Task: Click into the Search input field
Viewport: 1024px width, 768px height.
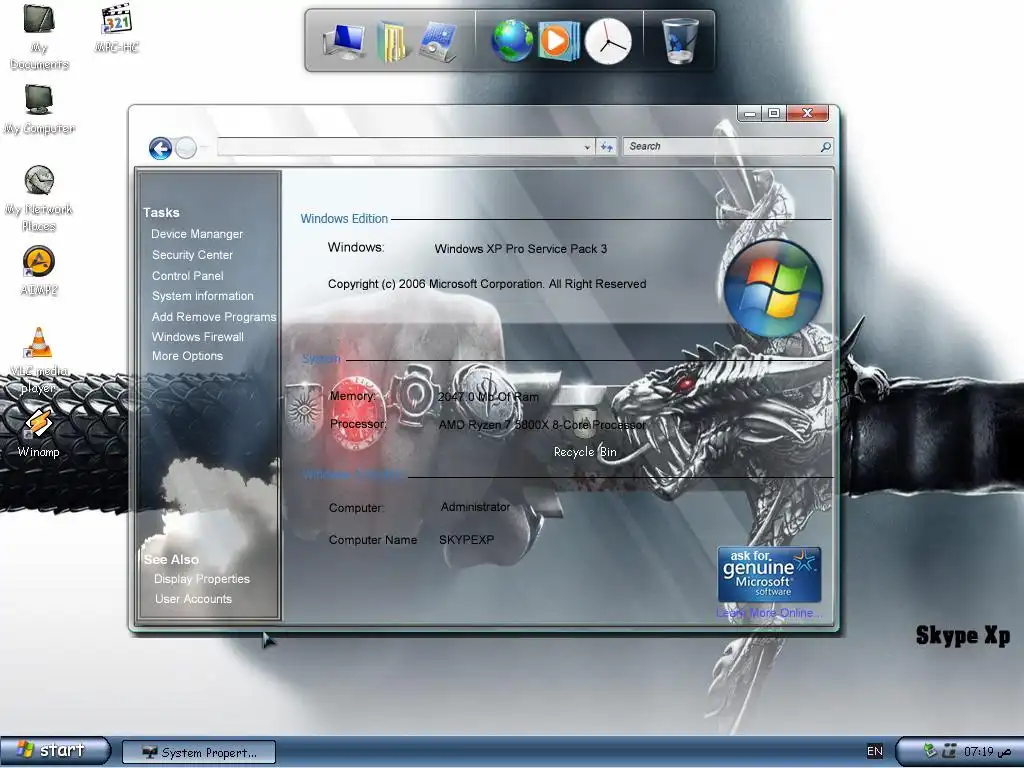Action: (x=722, y=146)
